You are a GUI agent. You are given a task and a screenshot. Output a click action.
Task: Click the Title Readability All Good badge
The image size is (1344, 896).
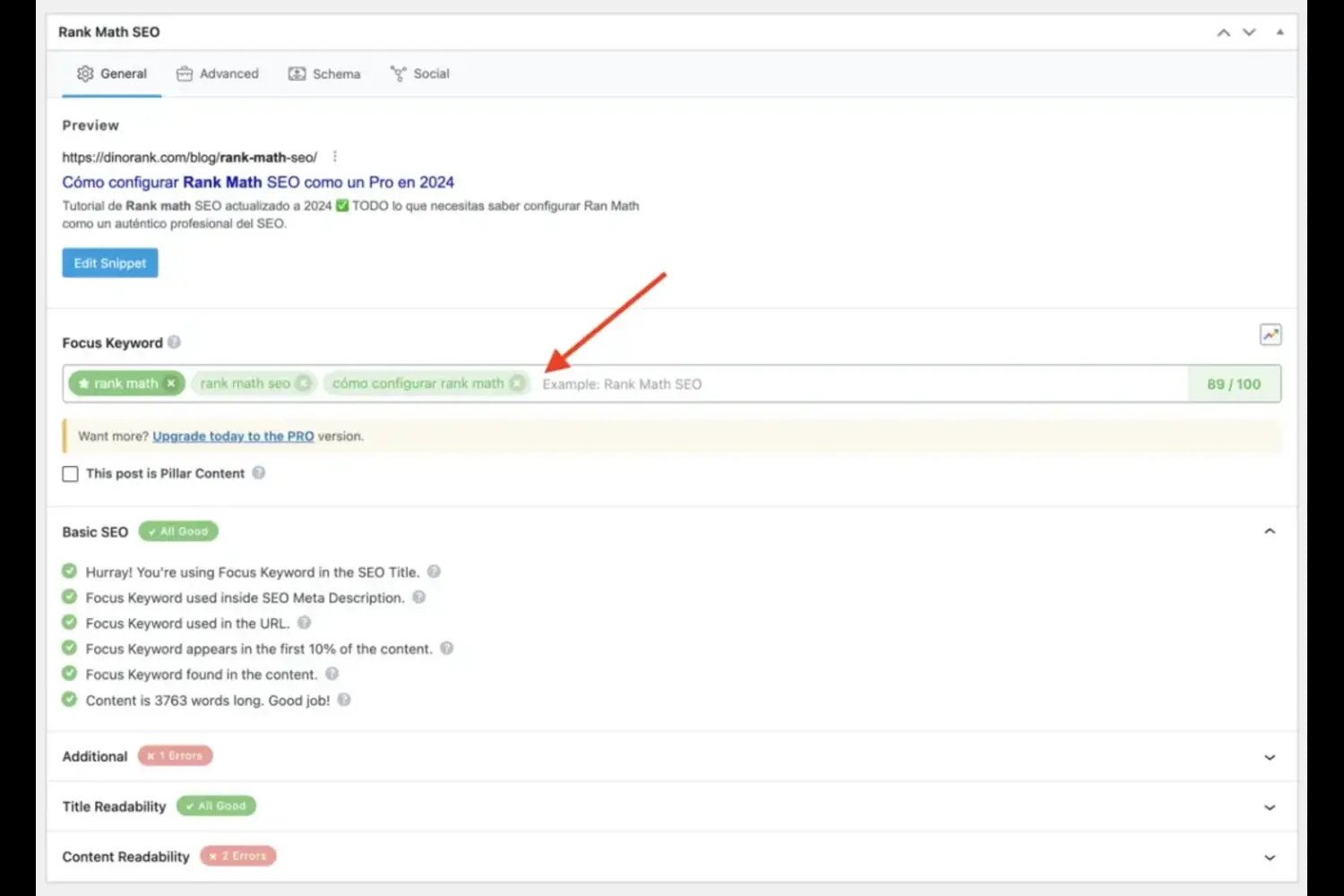[216, 806]
